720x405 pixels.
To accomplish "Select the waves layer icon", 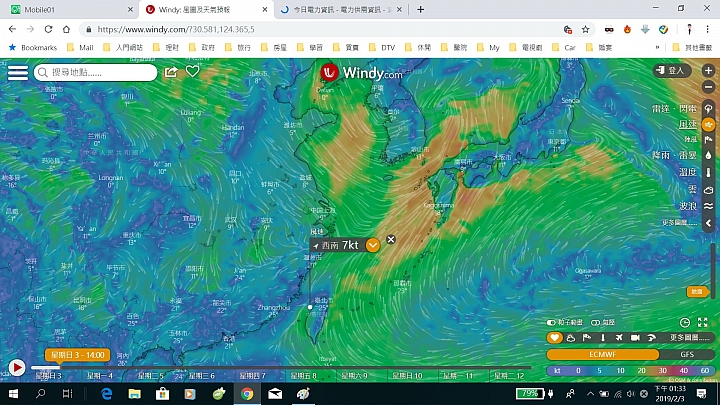I will [x=709, y=206].
